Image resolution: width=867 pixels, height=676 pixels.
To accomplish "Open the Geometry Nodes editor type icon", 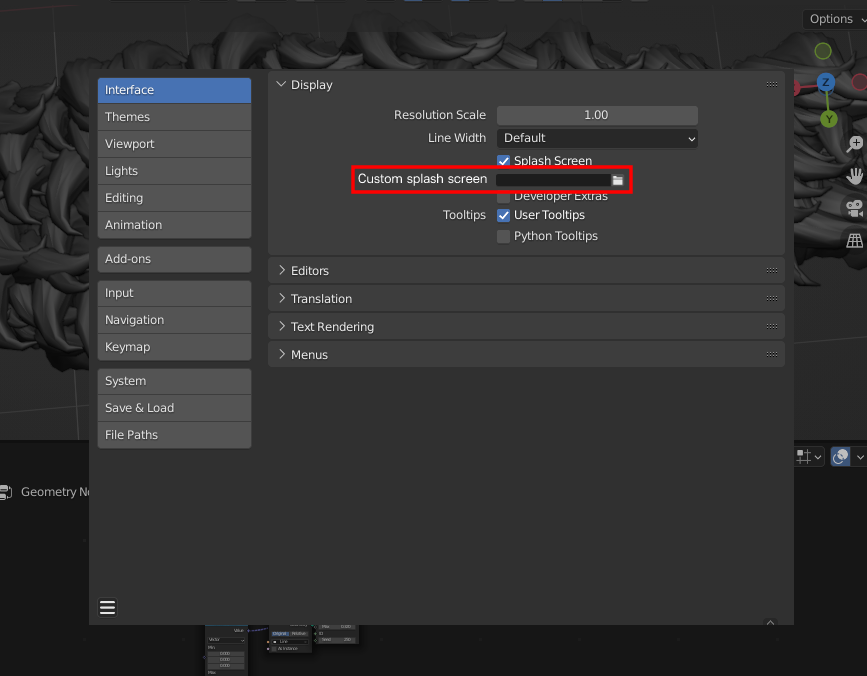I will coord(6,492).
